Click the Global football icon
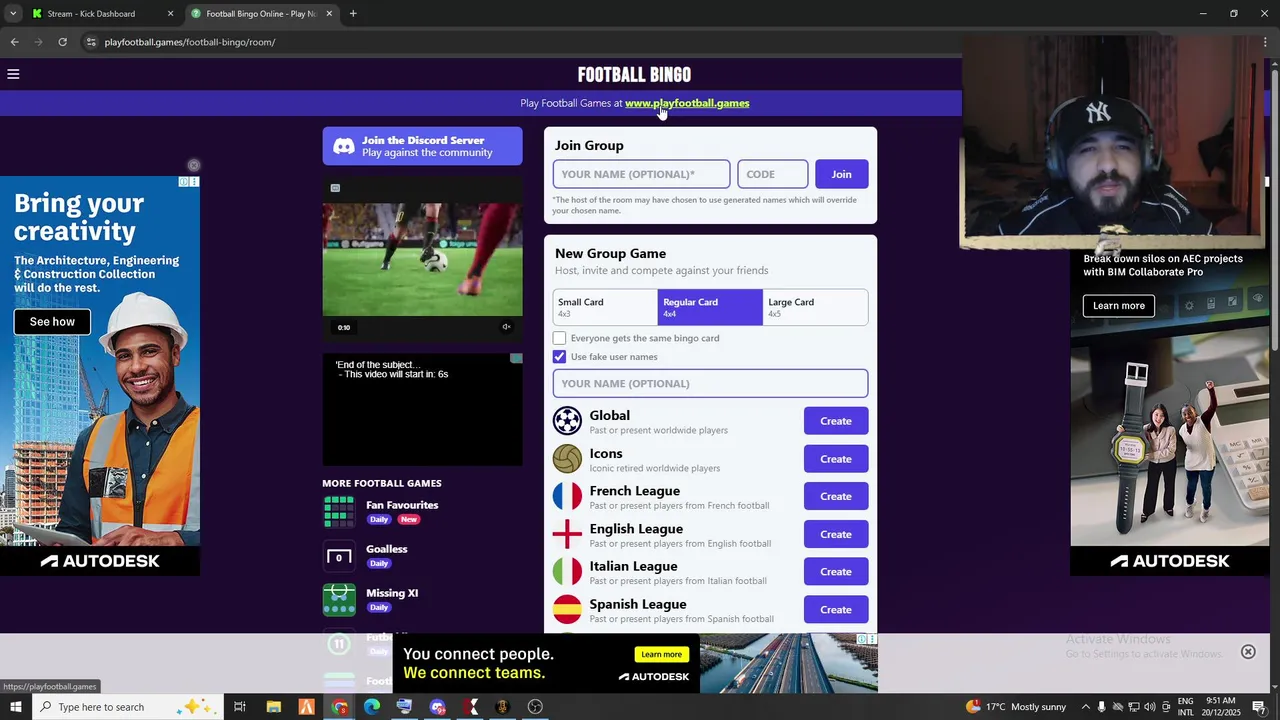 (x=567, y=421)
